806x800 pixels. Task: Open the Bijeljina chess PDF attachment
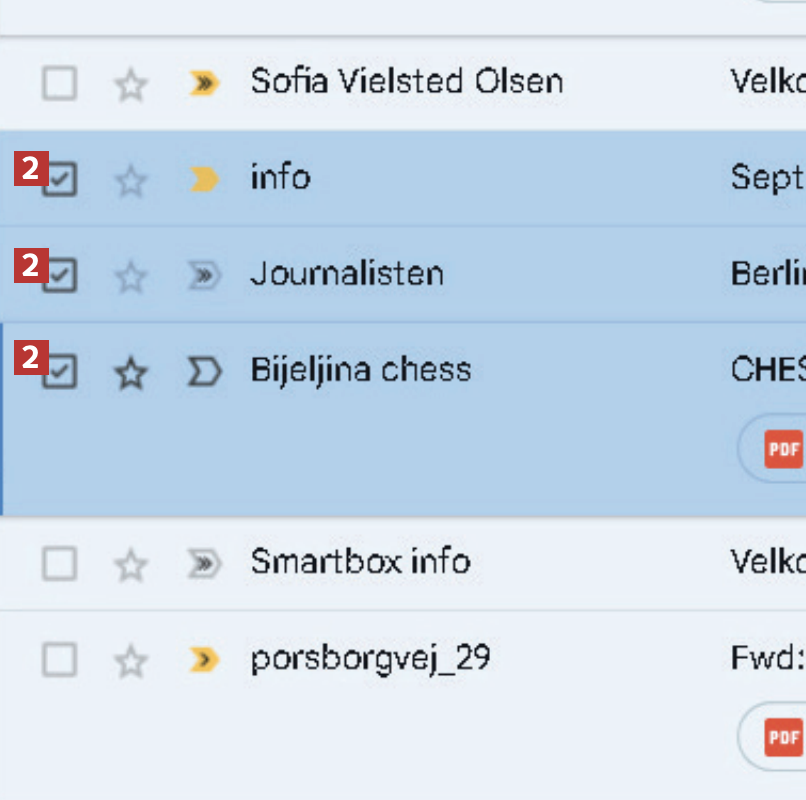[x=782, y=449]
